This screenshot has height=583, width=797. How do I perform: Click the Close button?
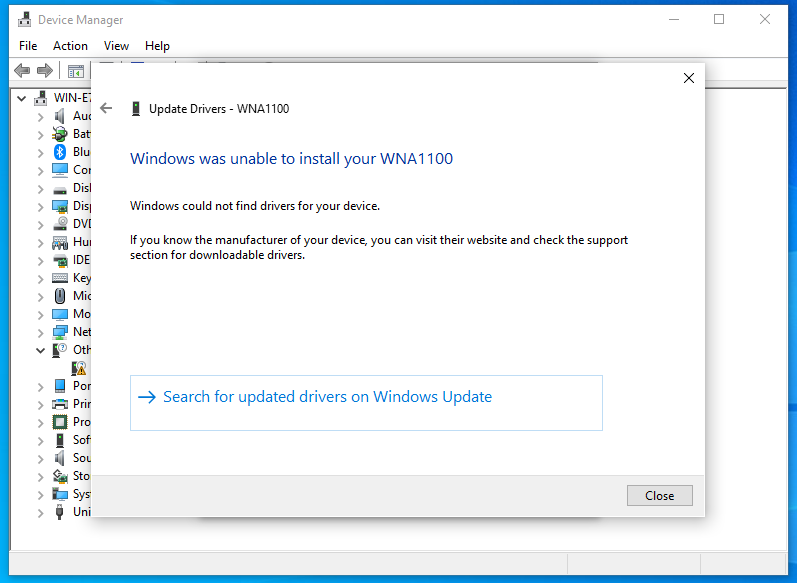[659, 496]
